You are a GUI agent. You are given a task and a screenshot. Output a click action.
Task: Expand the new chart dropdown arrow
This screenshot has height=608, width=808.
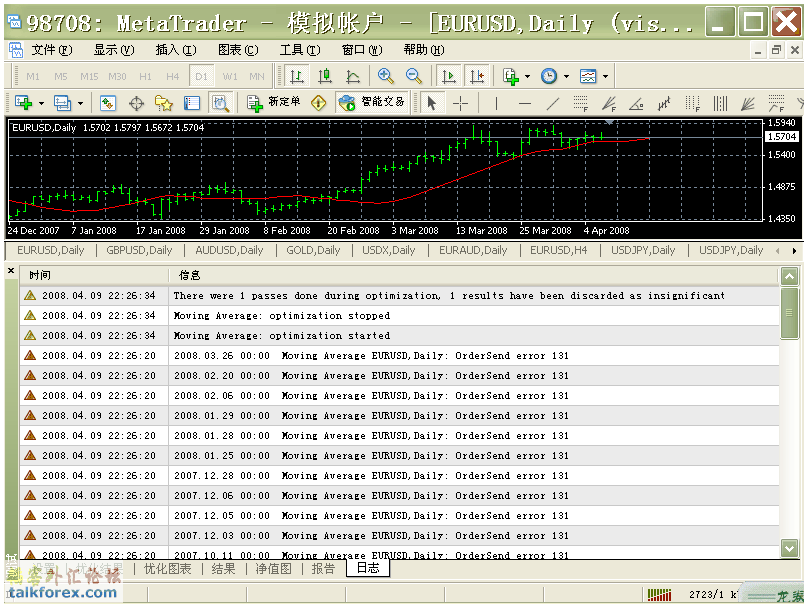(41, 104)
